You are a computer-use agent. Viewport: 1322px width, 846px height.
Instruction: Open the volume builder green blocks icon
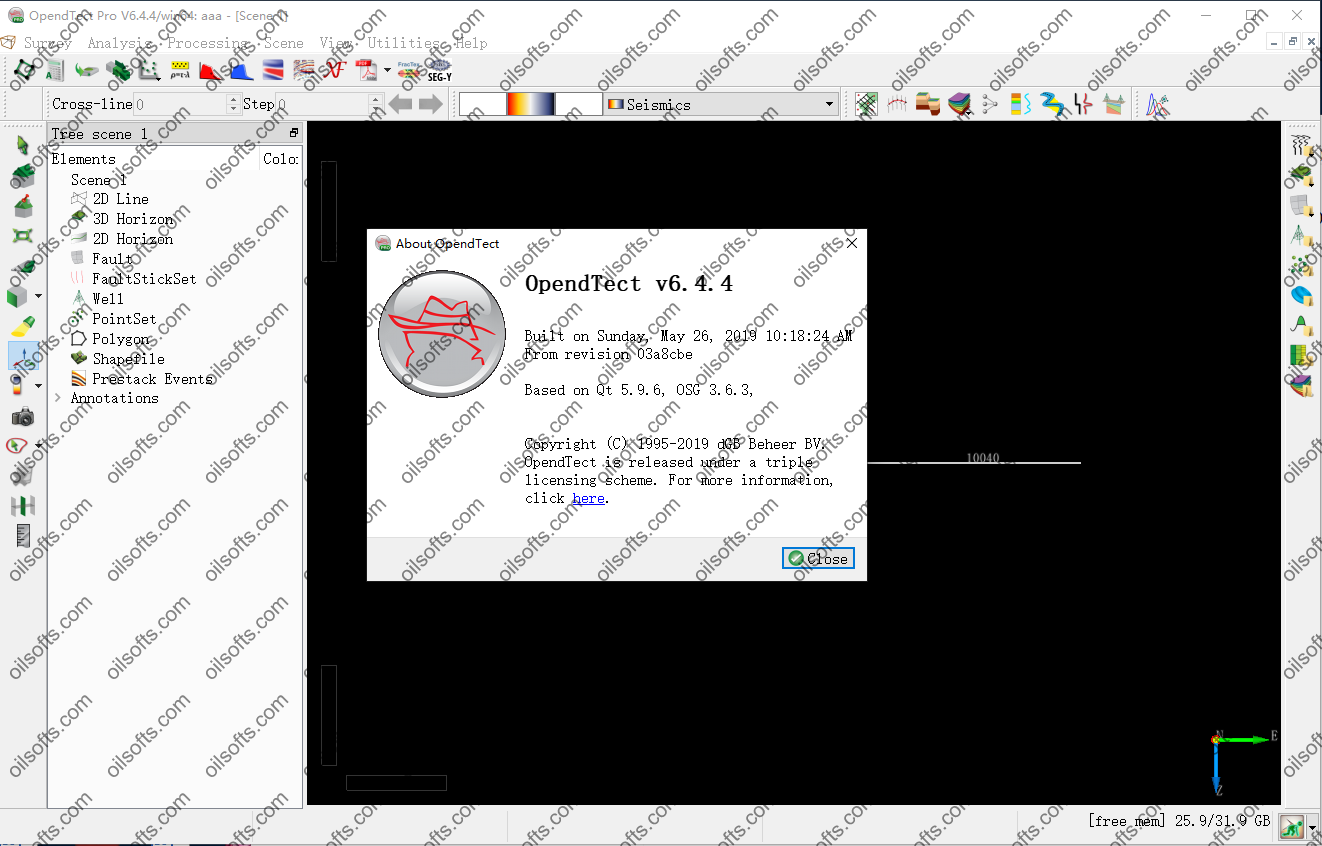119,70
